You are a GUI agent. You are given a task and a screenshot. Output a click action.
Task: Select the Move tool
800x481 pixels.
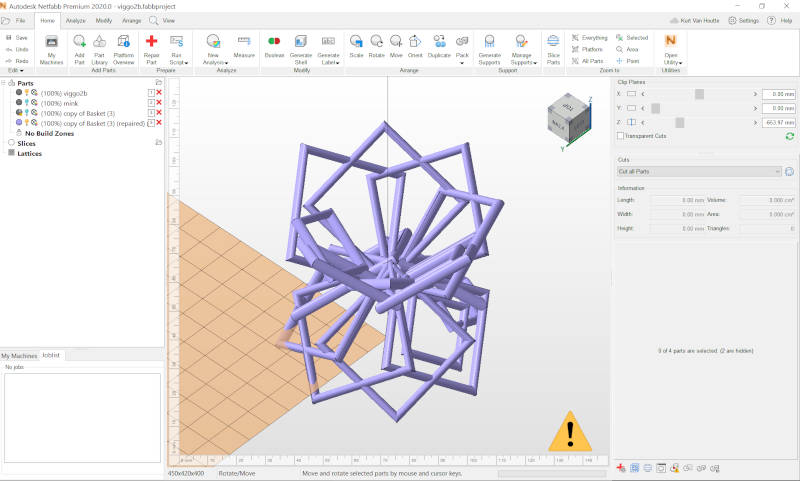tap(396, 47)
